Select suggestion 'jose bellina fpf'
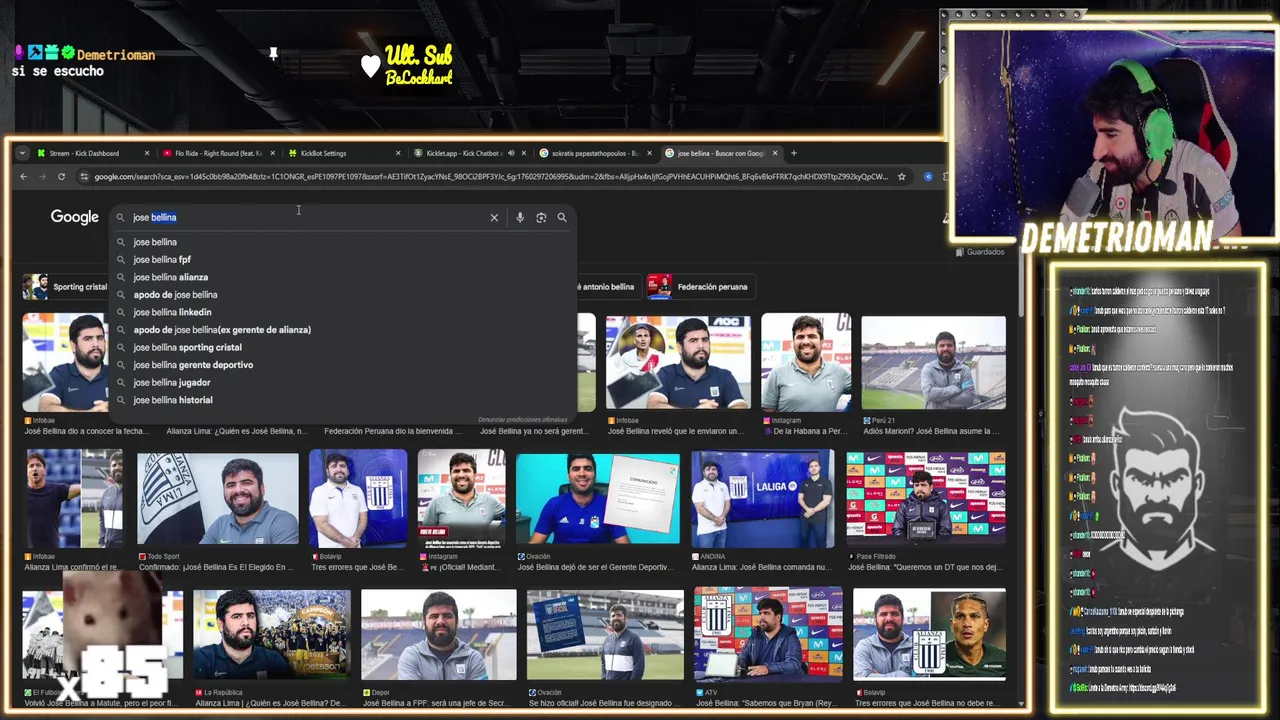 342,260
